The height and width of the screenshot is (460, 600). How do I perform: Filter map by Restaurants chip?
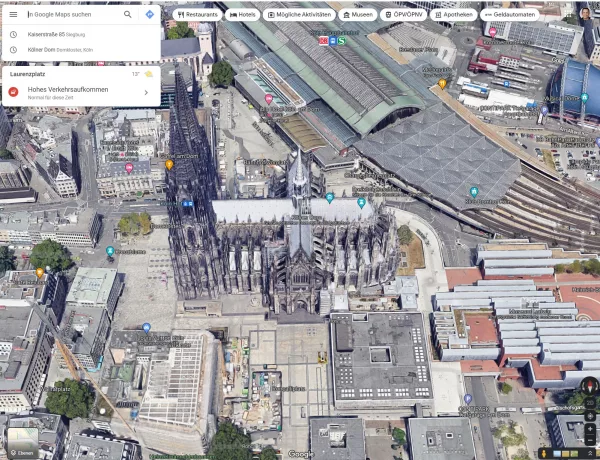point(197,15)
